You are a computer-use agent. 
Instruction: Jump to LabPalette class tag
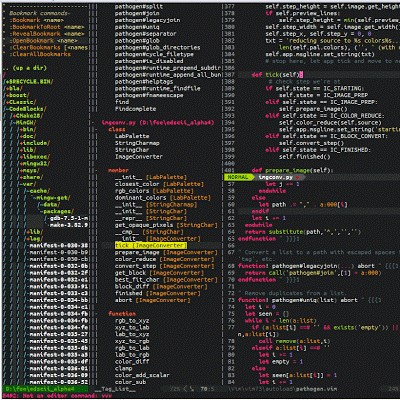point(132,136)
